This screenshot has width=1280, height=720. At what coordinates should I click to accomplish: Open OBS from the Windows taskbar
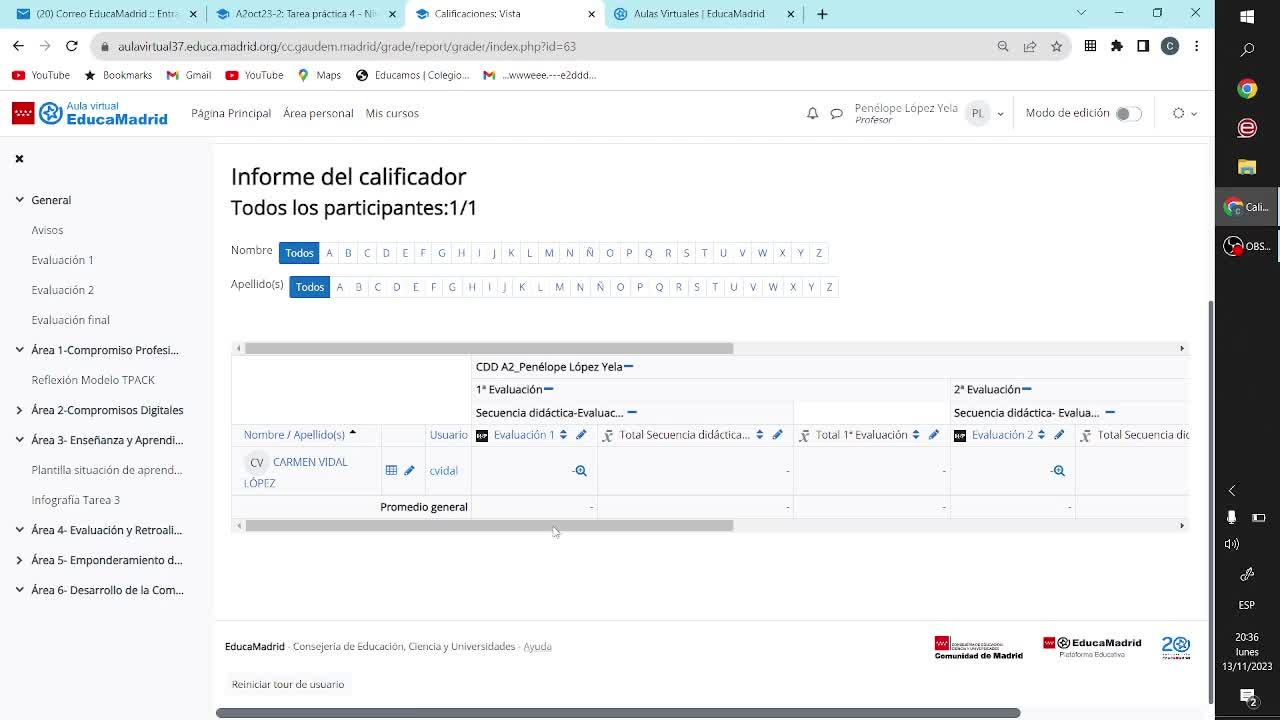1246,246
